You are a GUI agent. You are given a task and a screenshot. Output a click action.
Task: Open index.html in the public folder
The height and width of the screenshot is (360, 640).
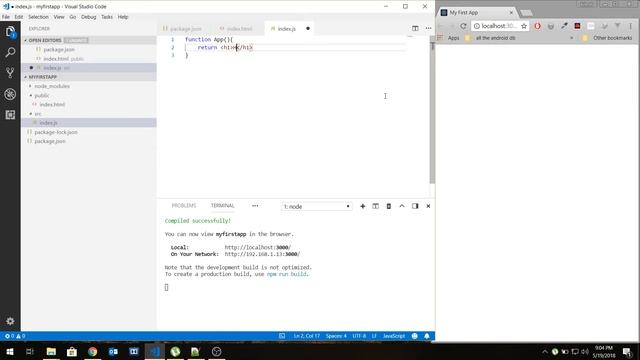pos(52,104)
